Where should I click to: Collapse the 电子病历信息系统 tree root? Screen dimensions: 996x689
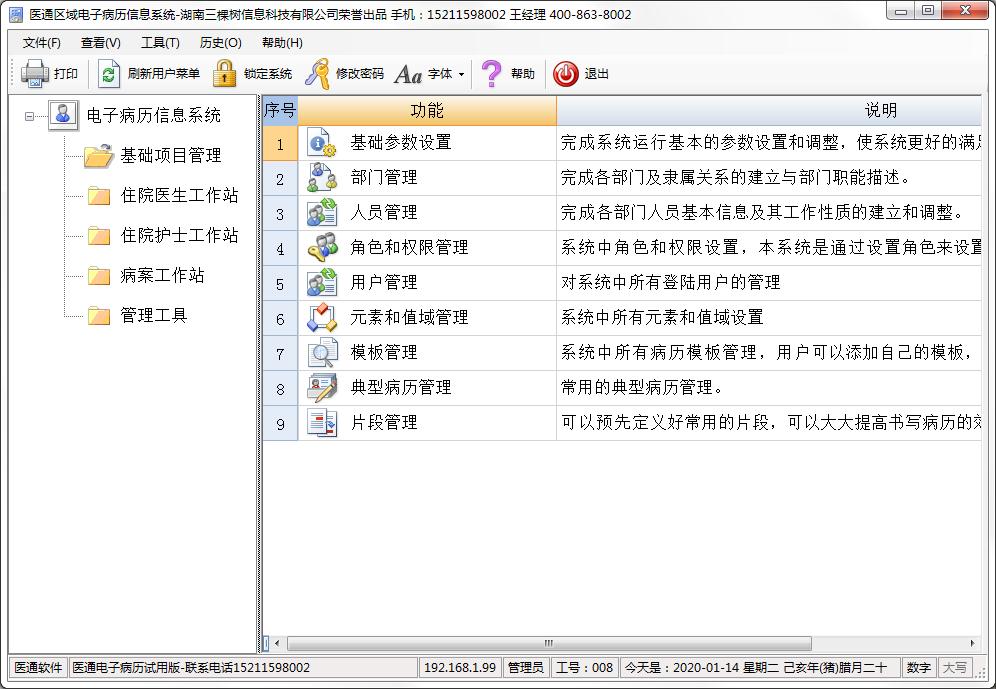29,116
